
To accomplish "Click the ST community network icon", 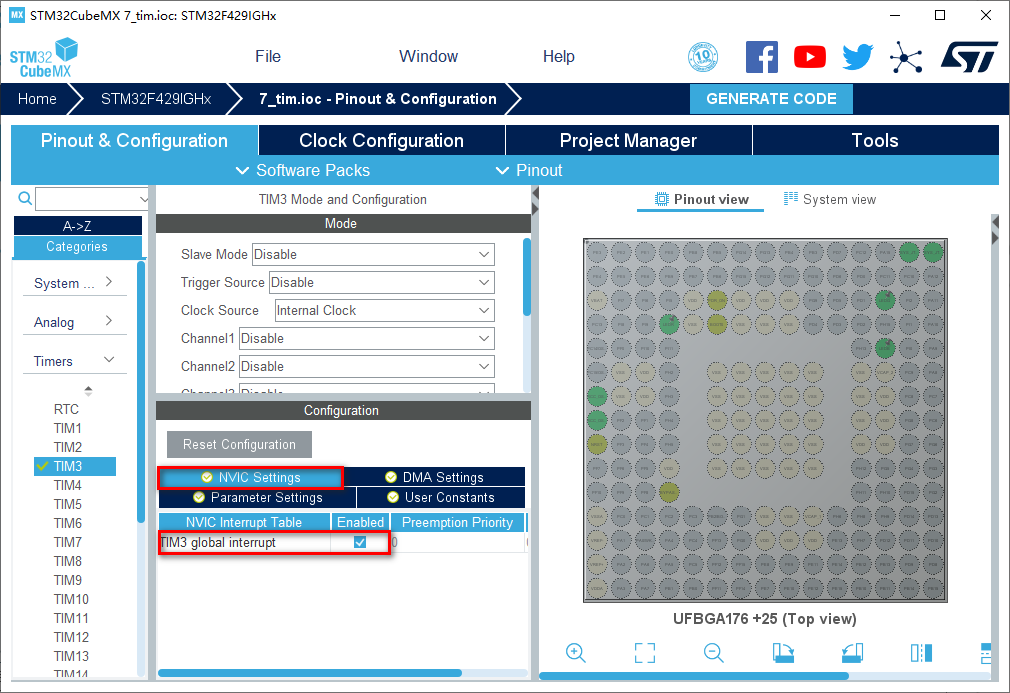I will [906, 57].
